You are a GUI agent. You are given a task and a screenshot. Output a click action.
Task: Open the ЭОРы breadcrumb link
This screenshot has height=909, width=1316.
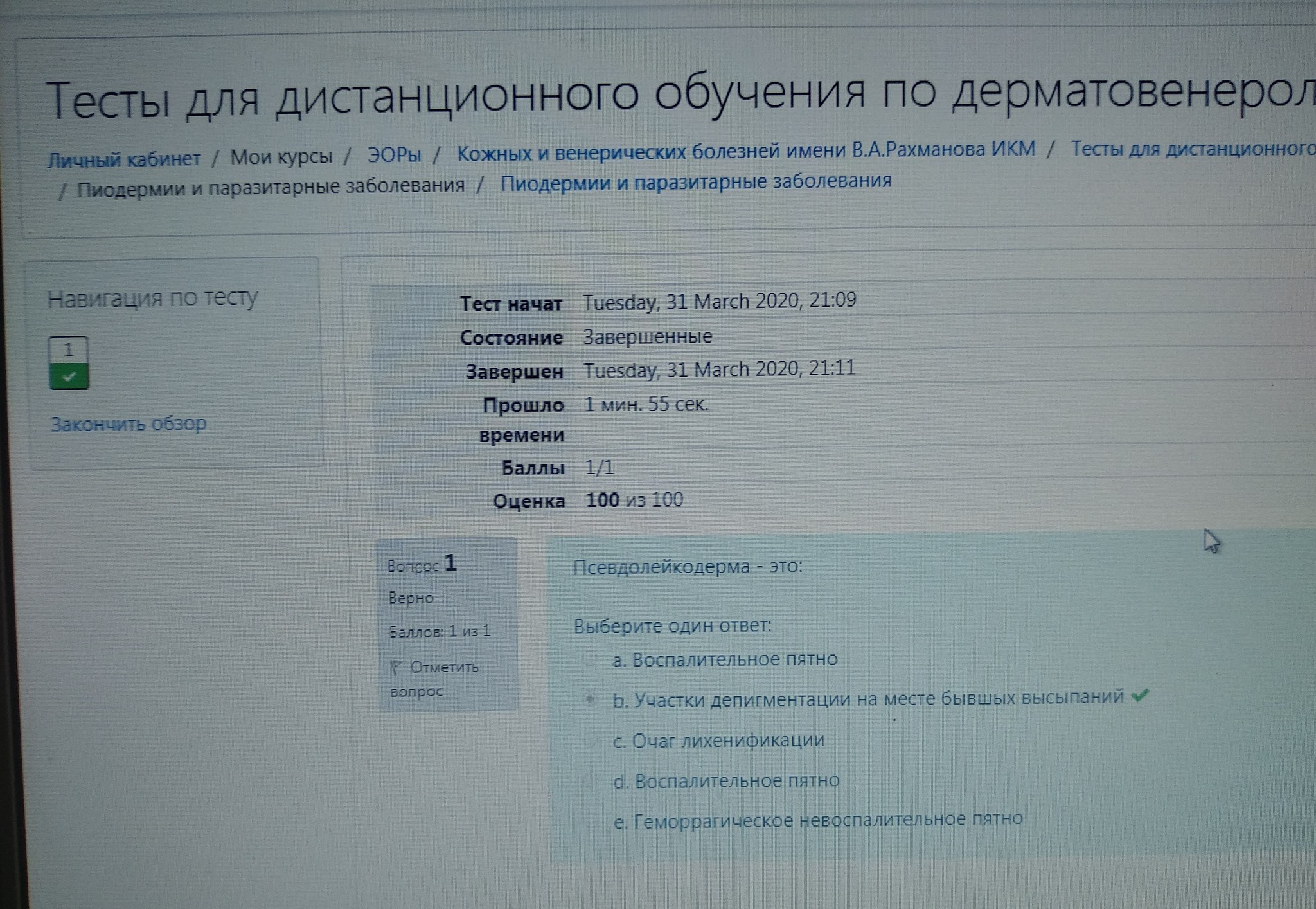(x=394, y=155)
